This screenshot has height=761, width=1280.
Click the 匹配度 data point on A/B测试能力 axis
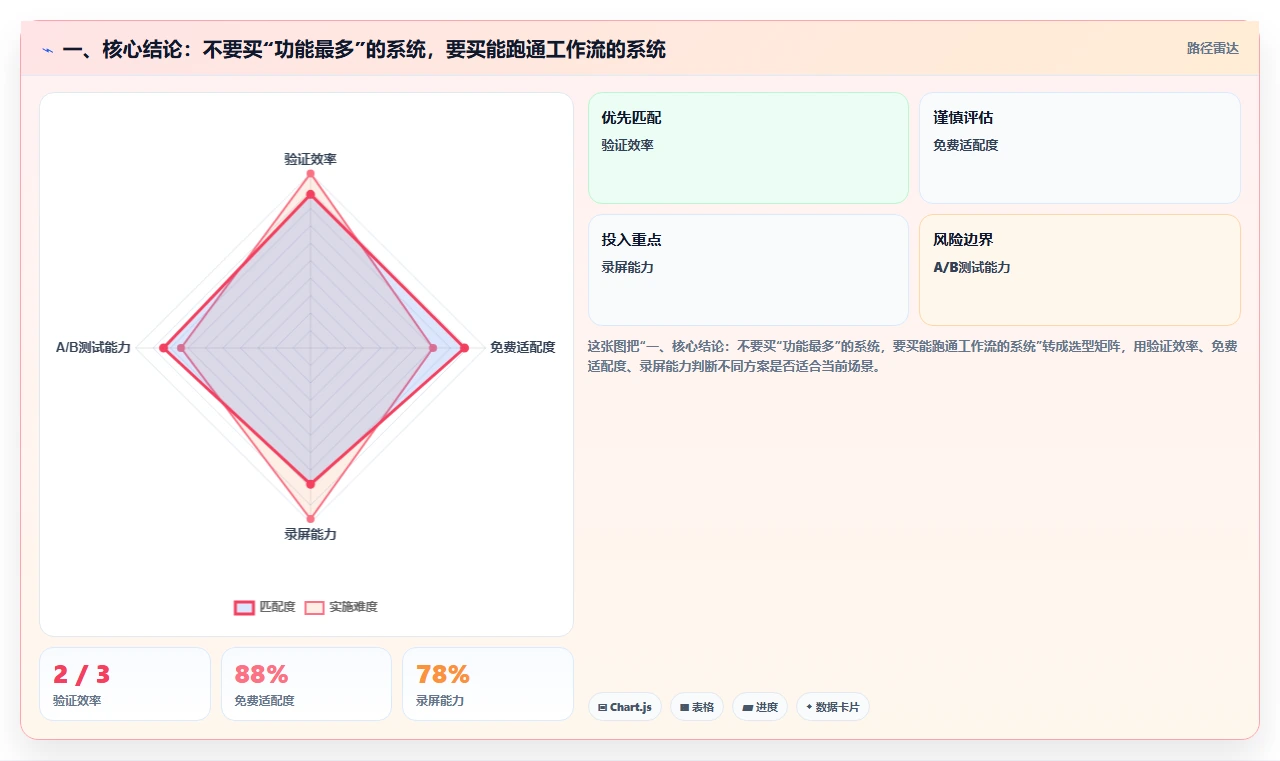pyautogui.click(x=163, y=348)
